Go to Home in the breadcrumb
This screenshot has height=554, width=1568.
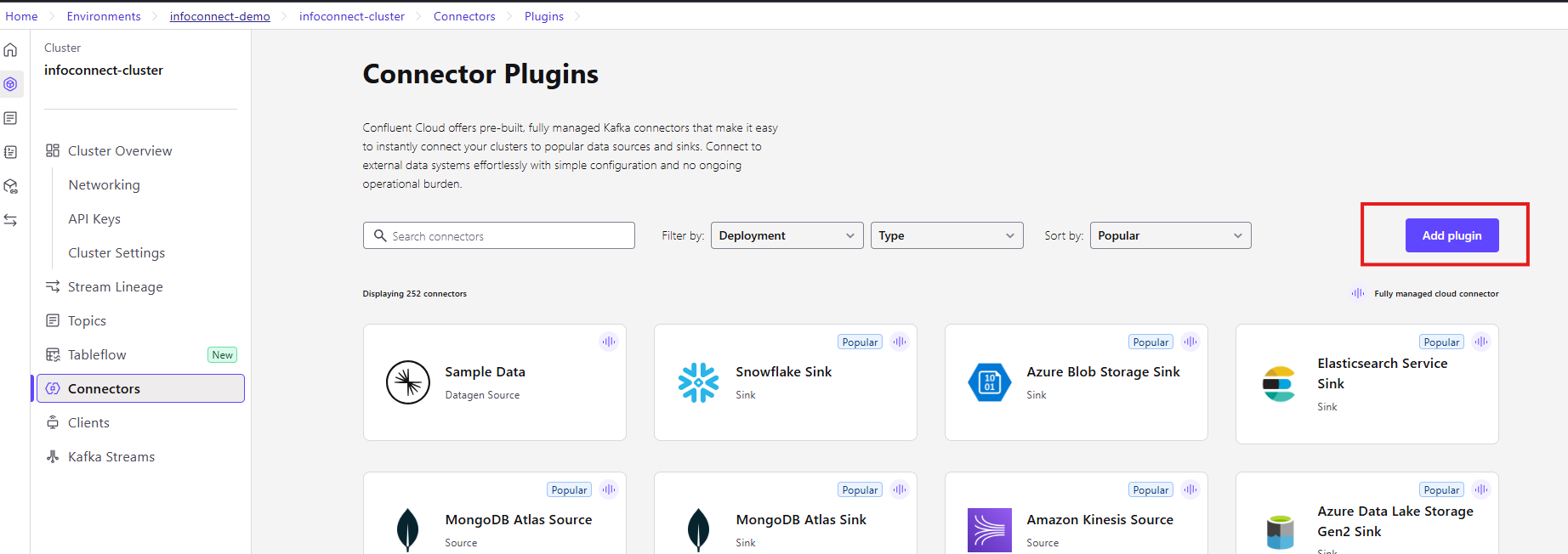21,16
